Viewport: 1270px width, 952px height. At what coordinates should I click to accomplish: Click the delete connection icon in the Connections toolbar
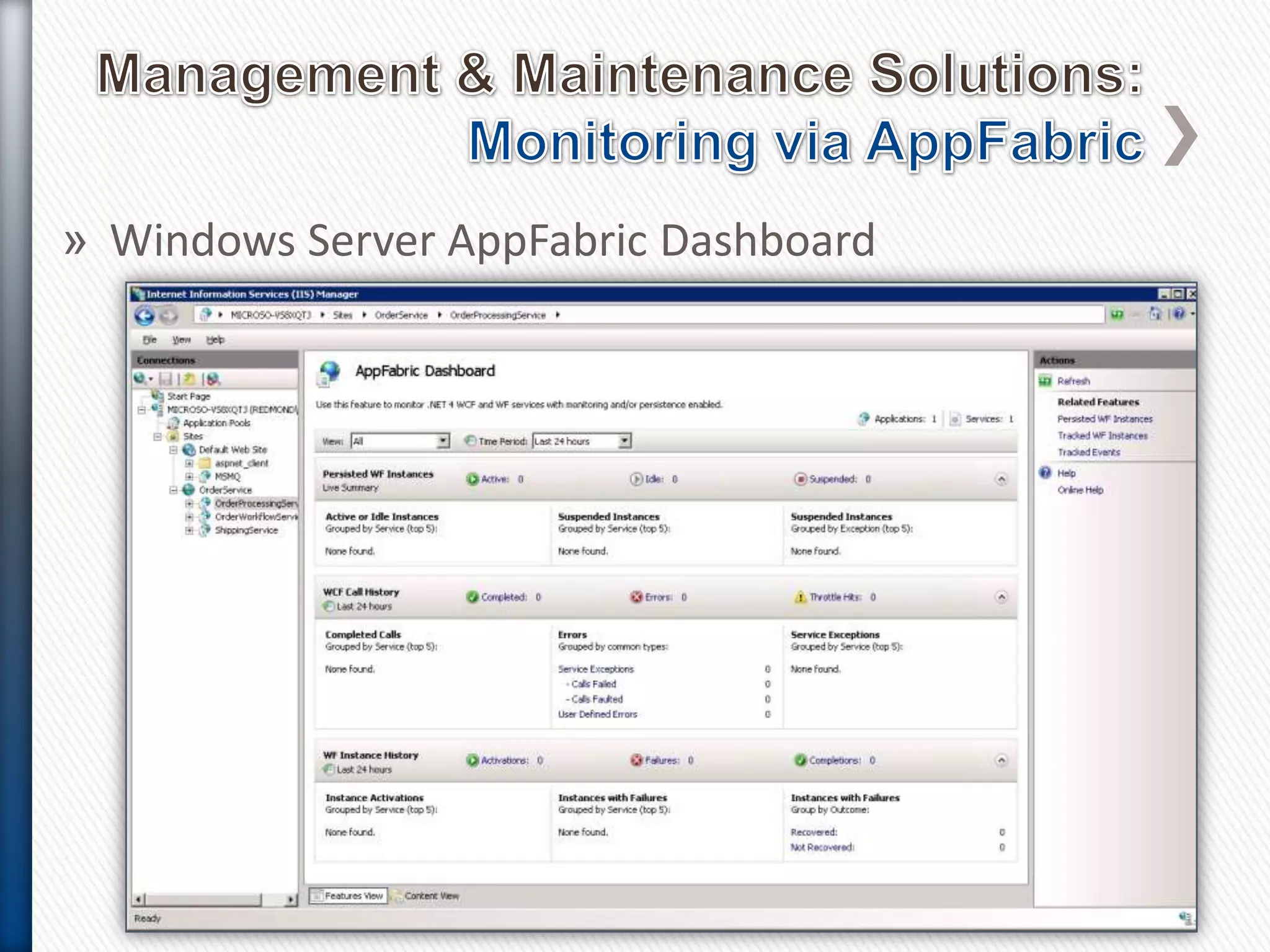click(x=213, y=379)
